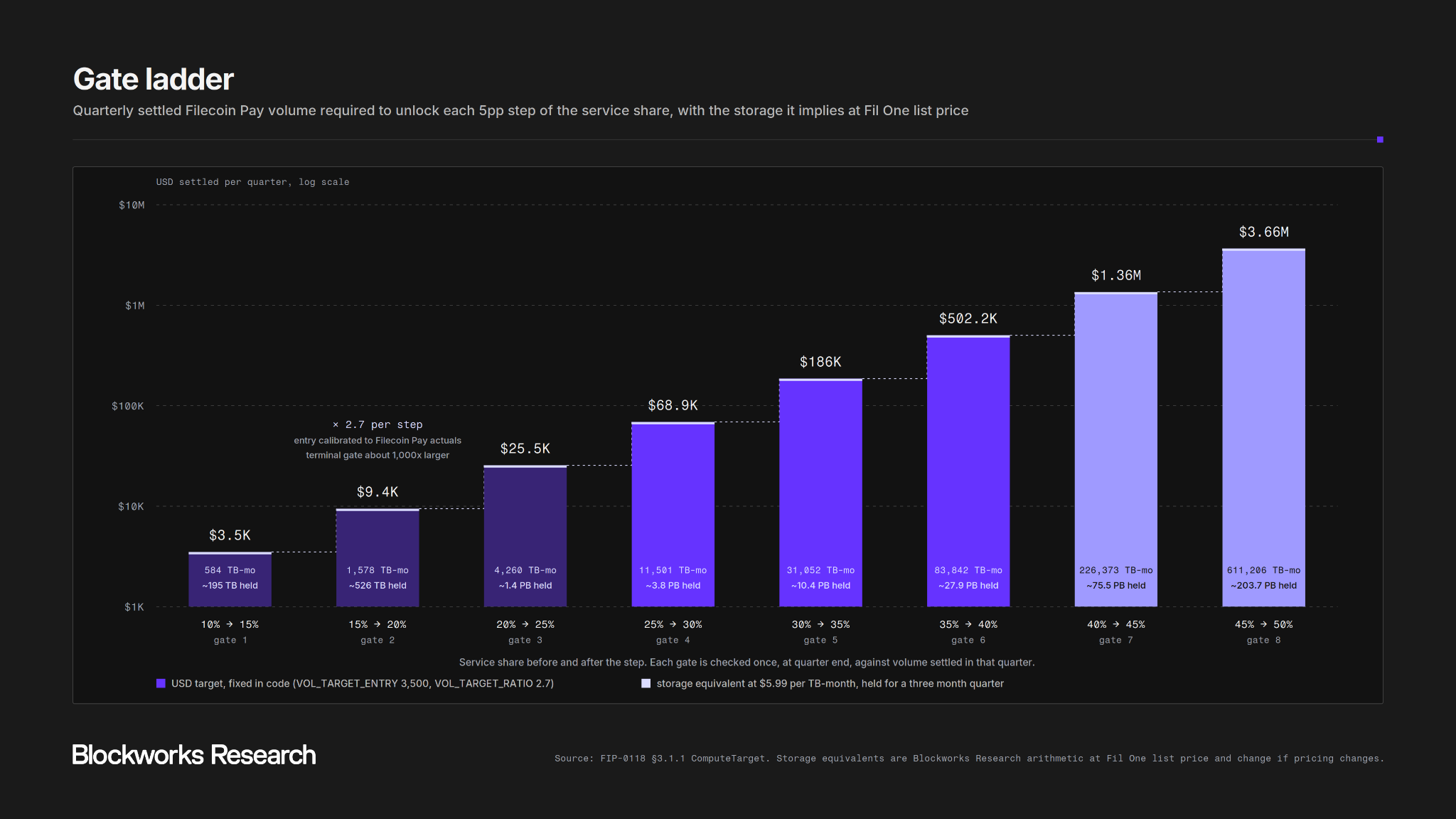This screenshot has height=819, width=1456.
Task: Click the 226,373 TB-mo label
Action: tap(1116, 570)
